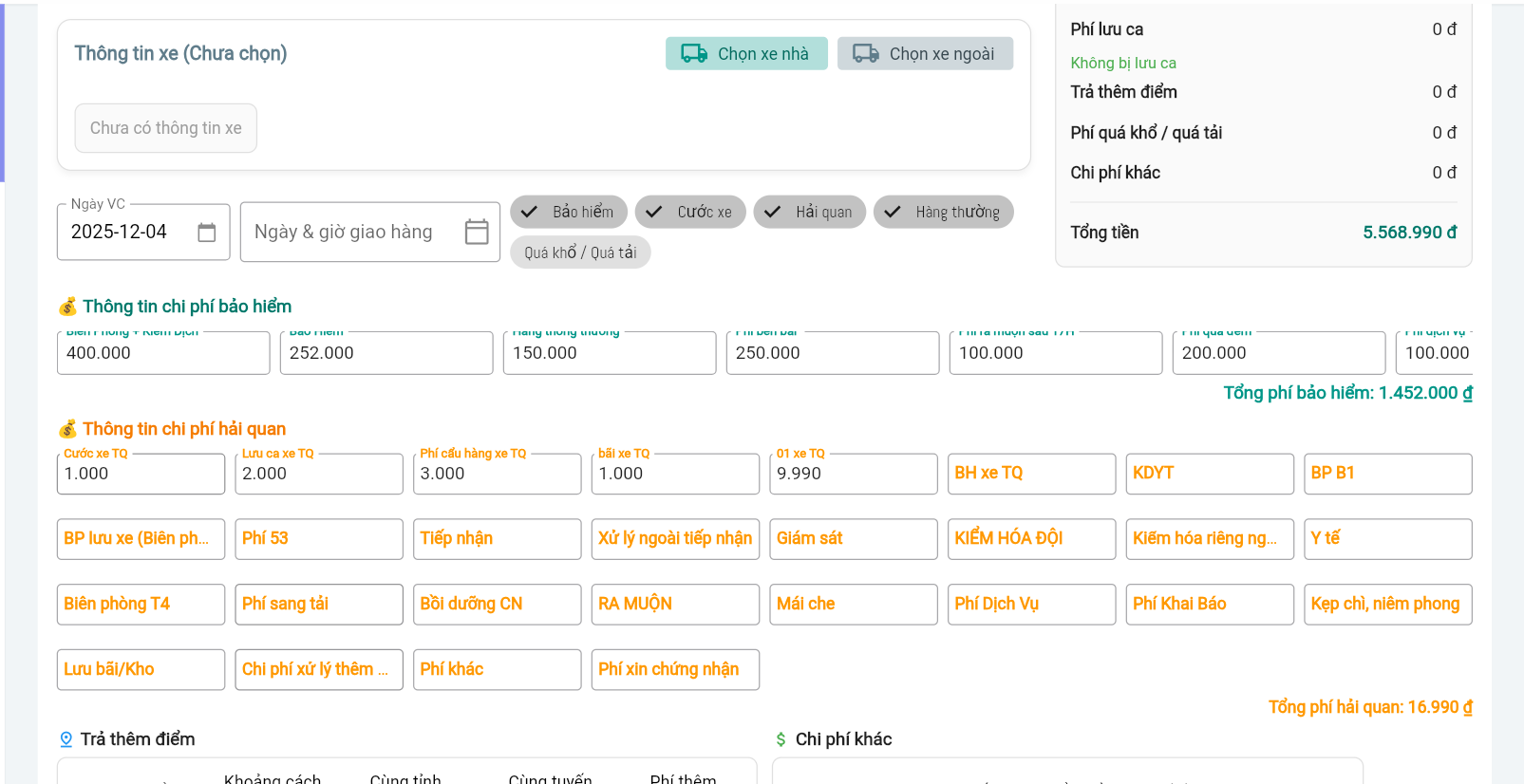Click the money bag icon beside insurance heading
This screenshot has height=784, width=1524.
(x=67, y=307)
